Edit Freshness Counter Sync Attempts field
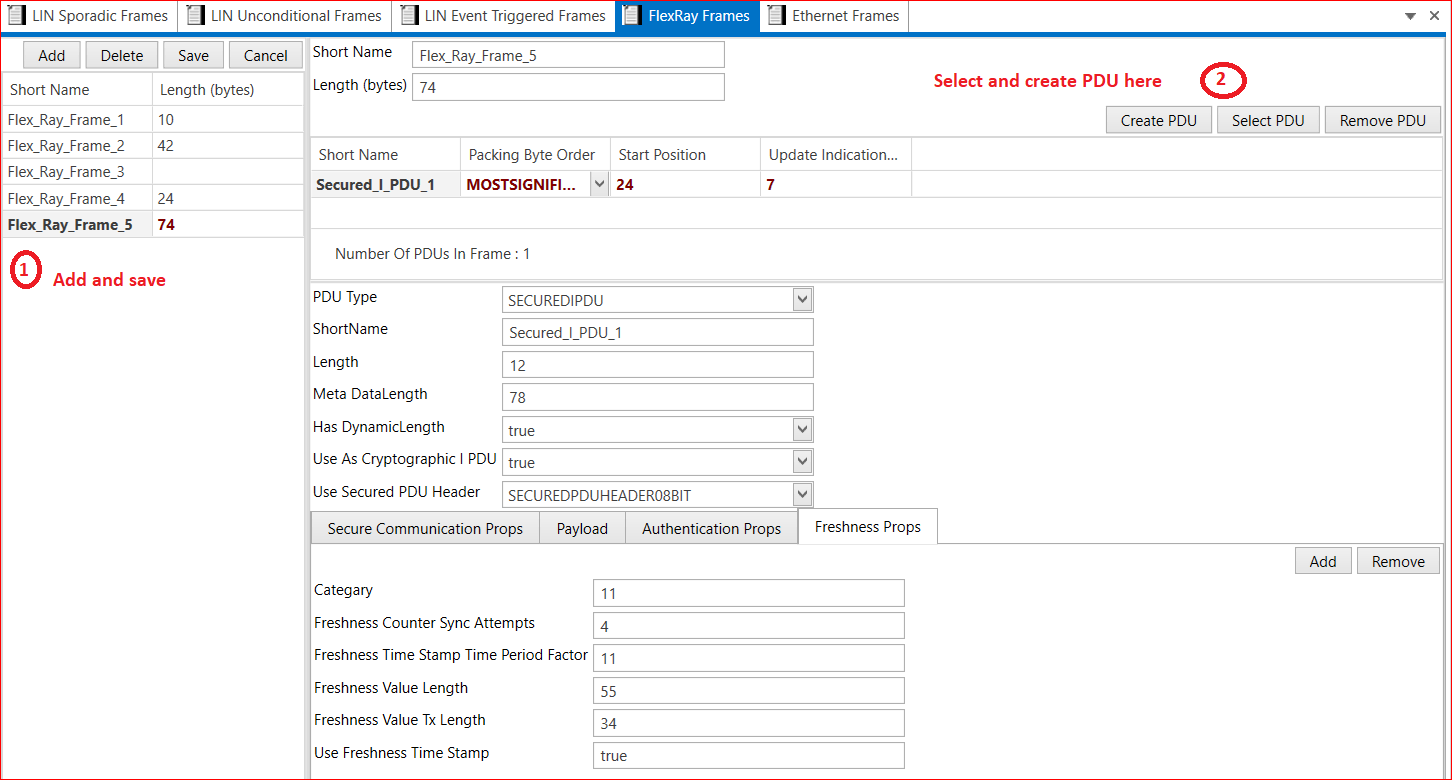Image resolution: width=1452 pixels, height=780 pixels. pos(749,626)
